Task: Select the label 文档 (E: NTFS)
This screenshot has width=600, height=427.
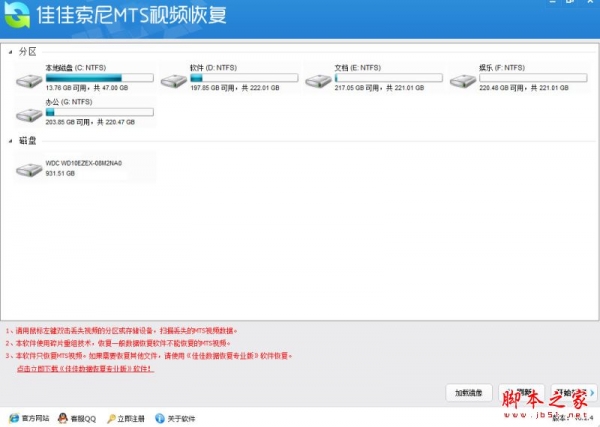Action: 358,68
